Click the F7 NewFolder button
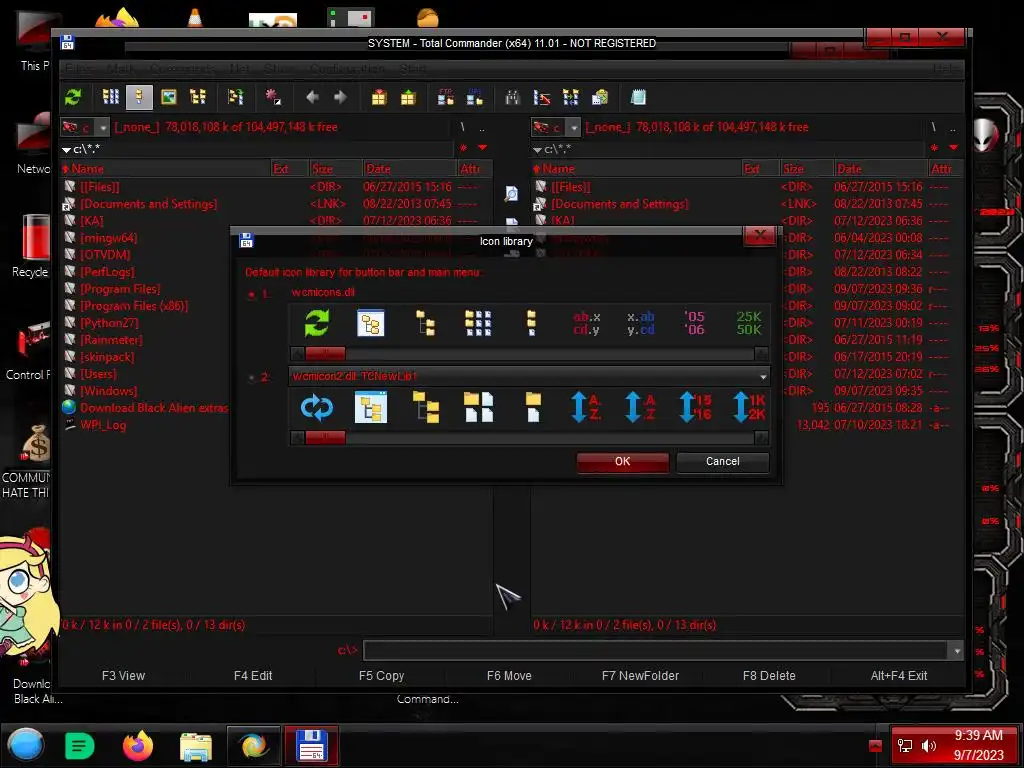 coord(640,676)
